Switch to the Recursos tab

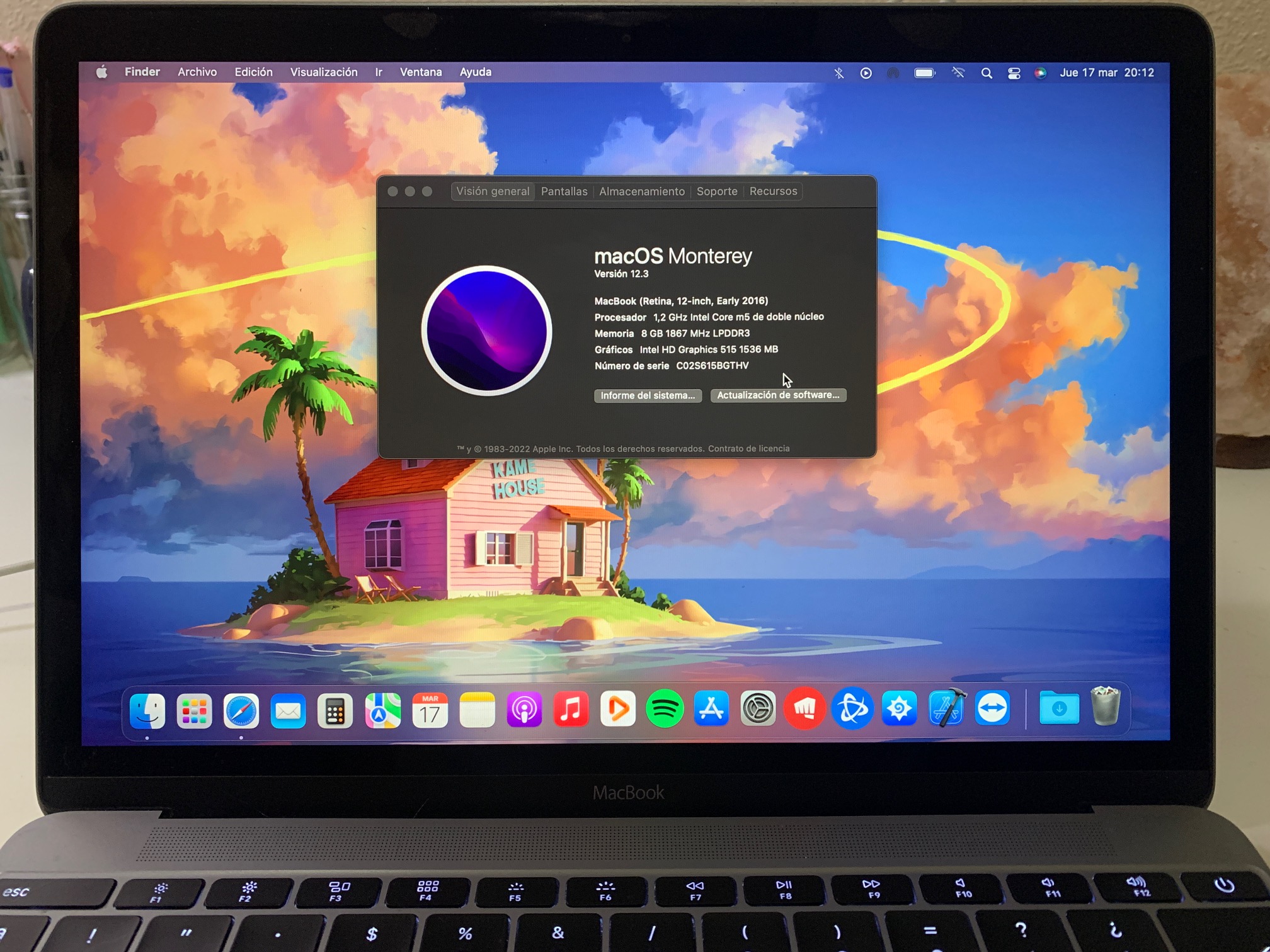773,191
